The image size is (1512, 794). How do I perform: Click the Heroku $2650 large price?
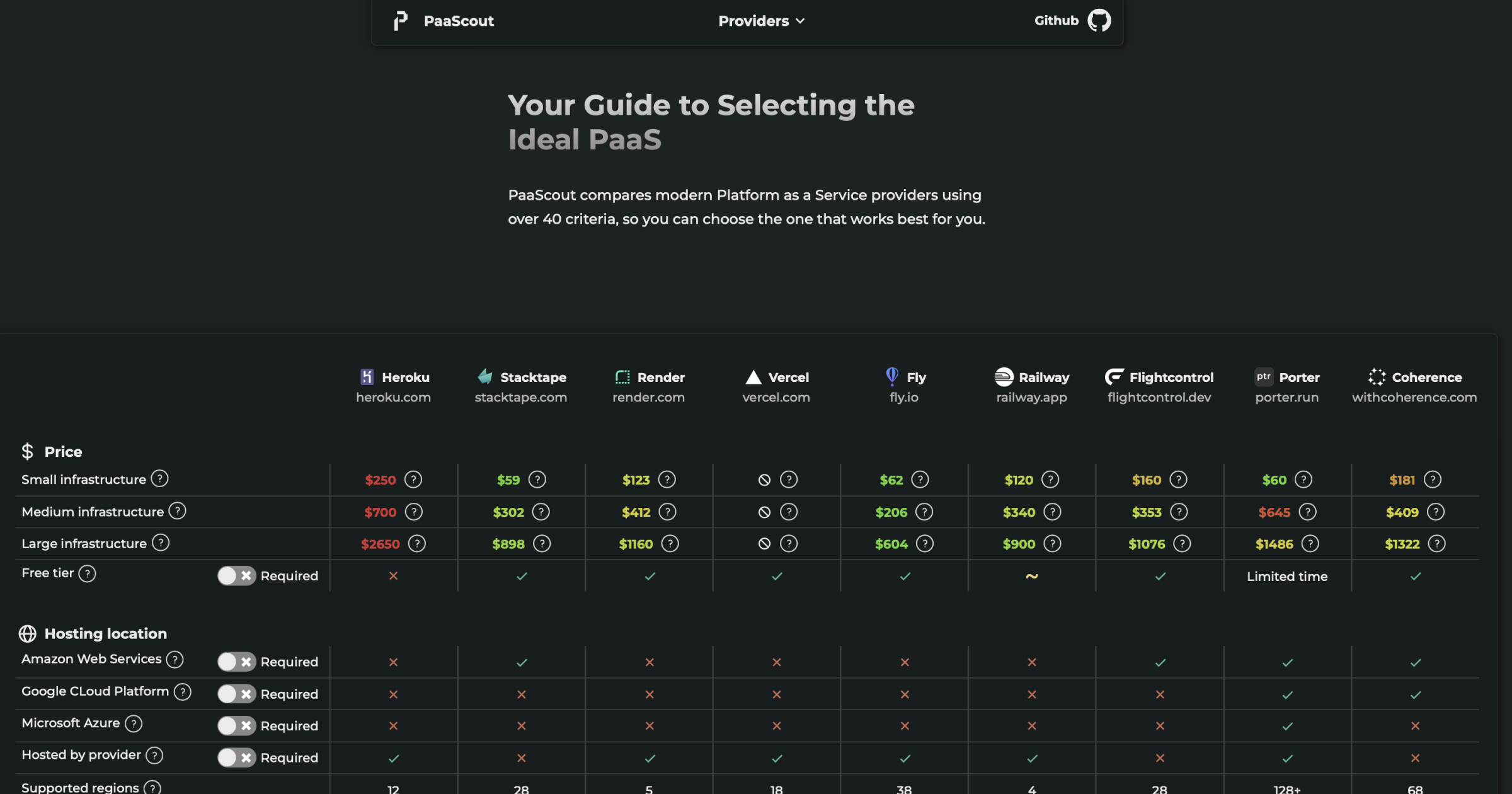tap(381, 544)
